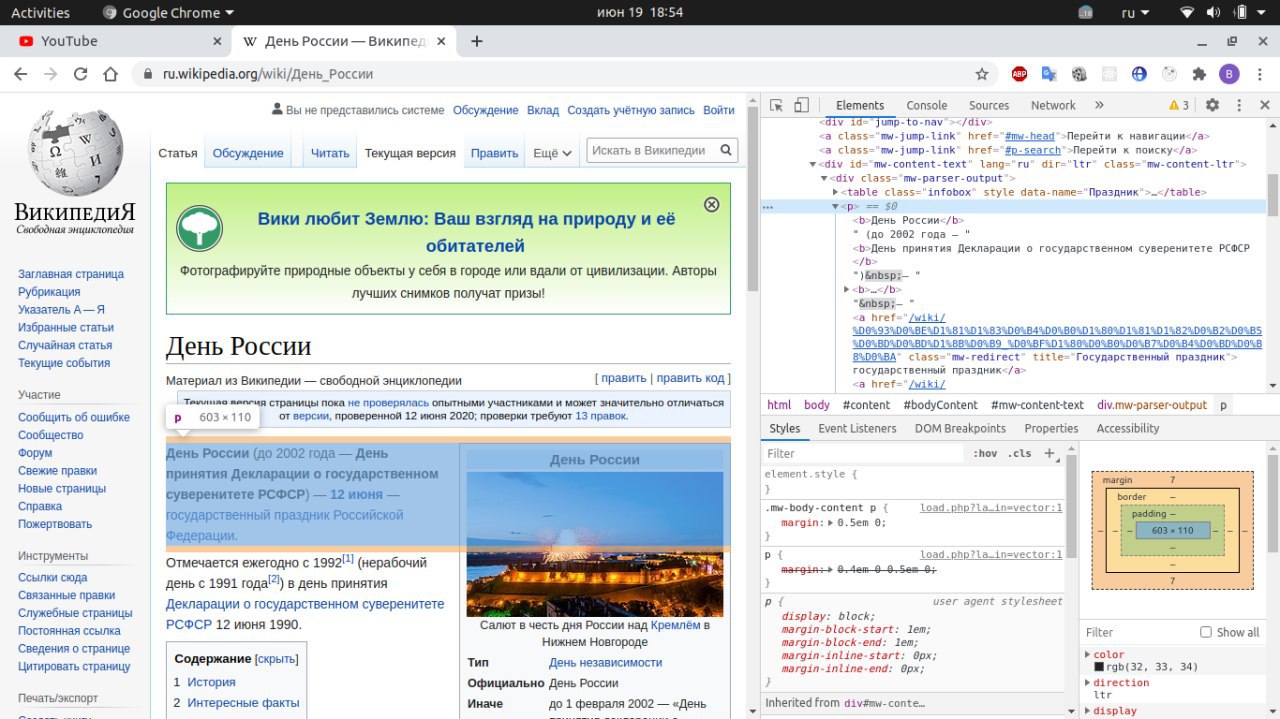Click the computed color black swatch

(1099, 667)
